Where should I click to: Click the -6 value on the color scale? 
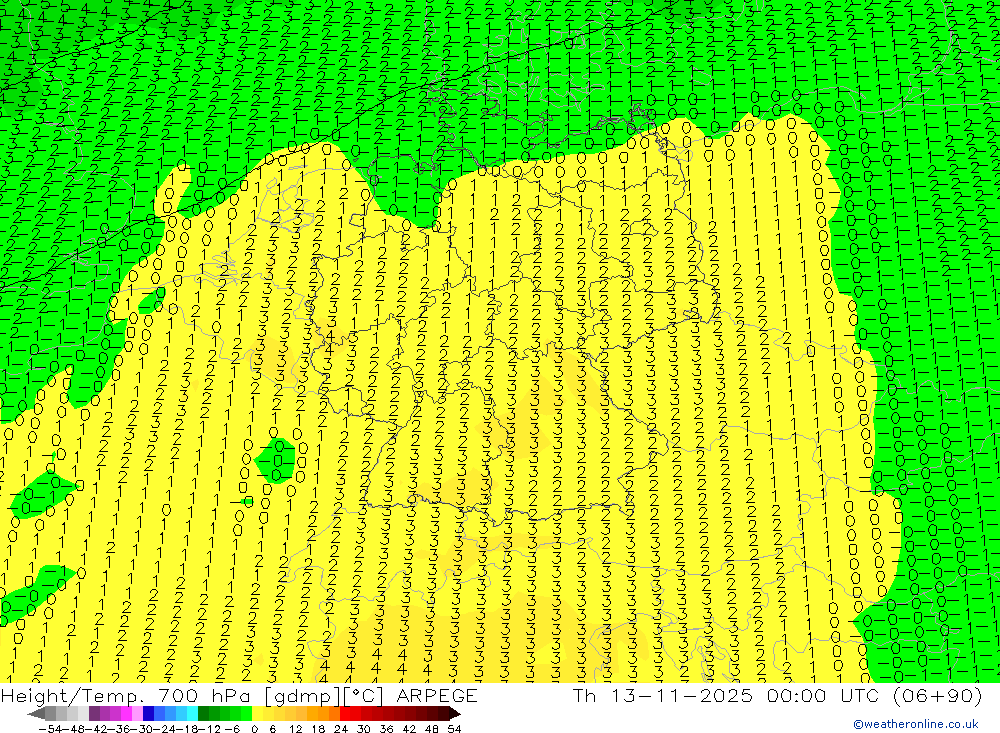(232, 729)
